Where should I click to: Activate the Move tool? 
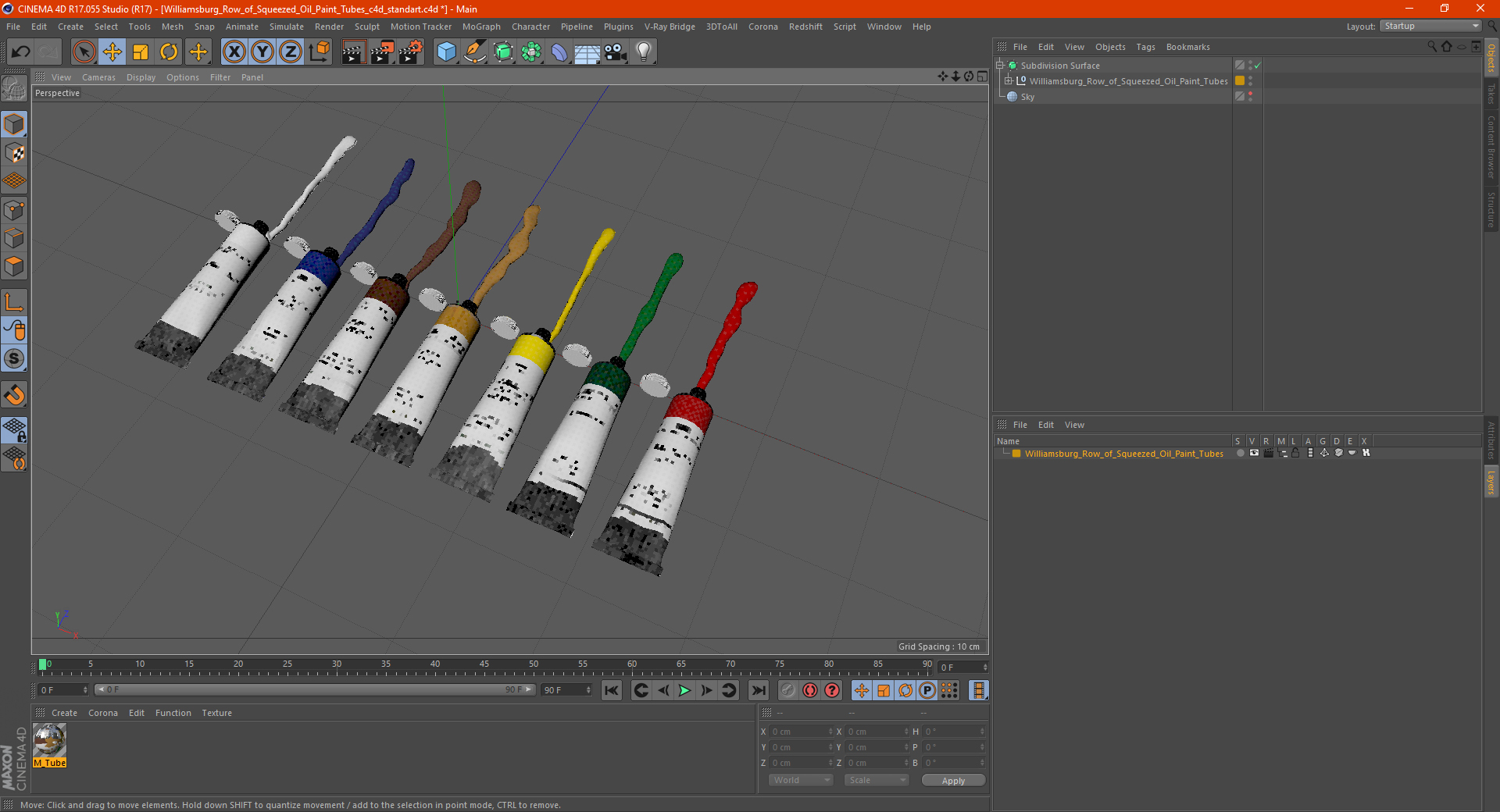click(x=112, y=52)
